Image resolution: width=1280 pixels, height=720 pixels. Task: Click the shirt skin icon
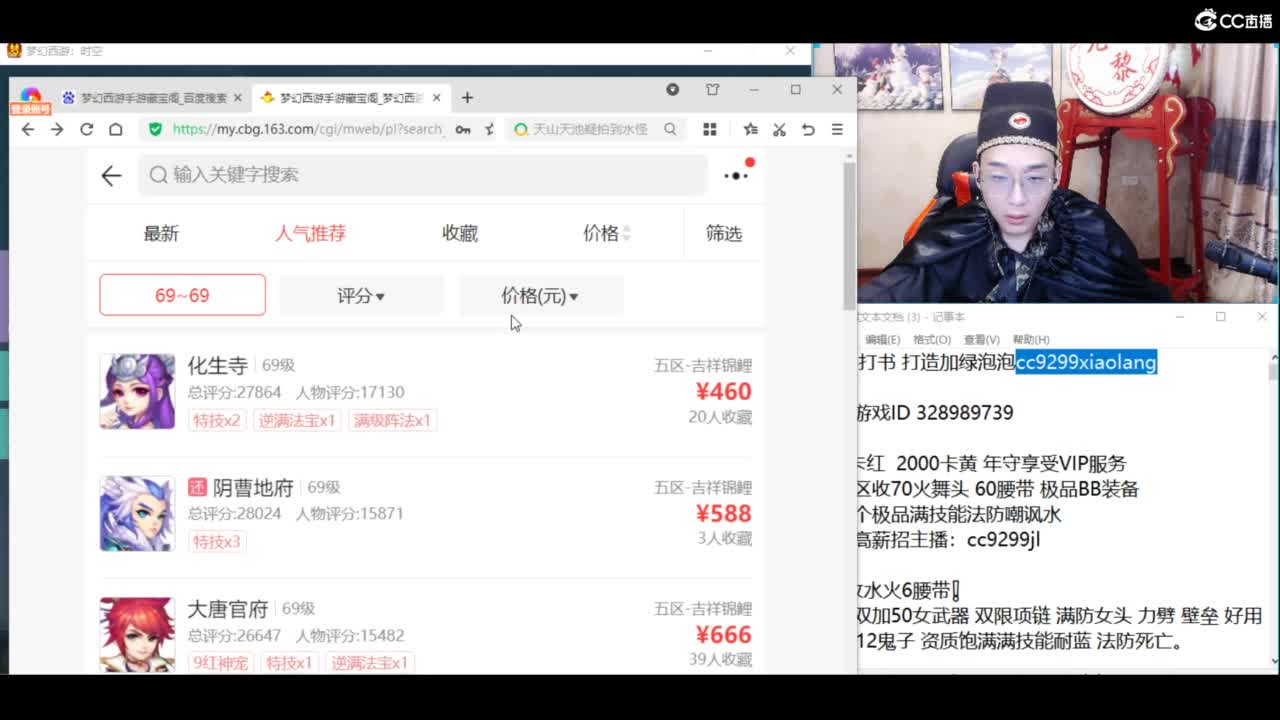[x=713, y=89]
